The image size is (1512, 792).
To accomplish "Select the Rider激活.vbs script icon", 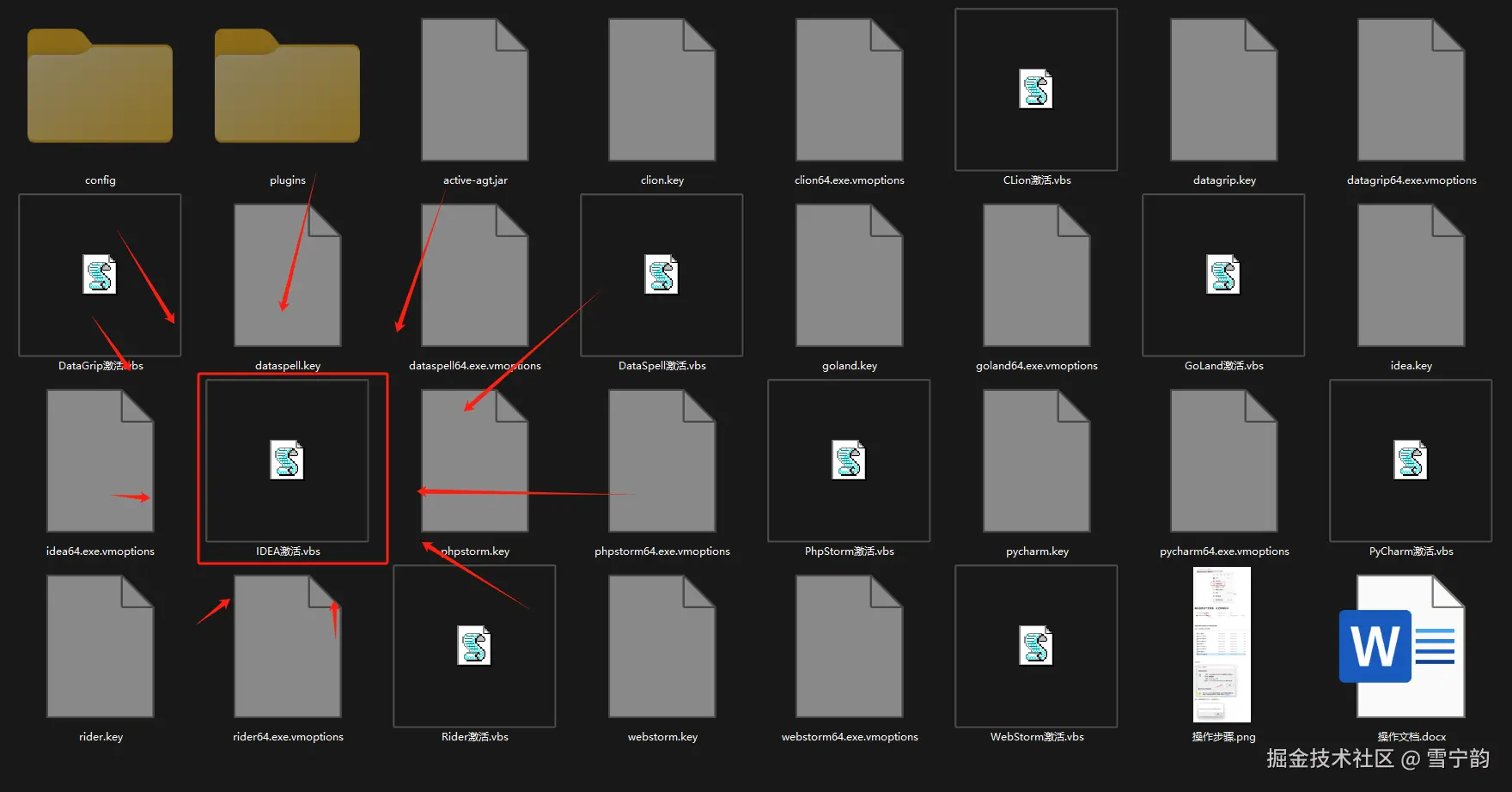I will click(474, 646).
